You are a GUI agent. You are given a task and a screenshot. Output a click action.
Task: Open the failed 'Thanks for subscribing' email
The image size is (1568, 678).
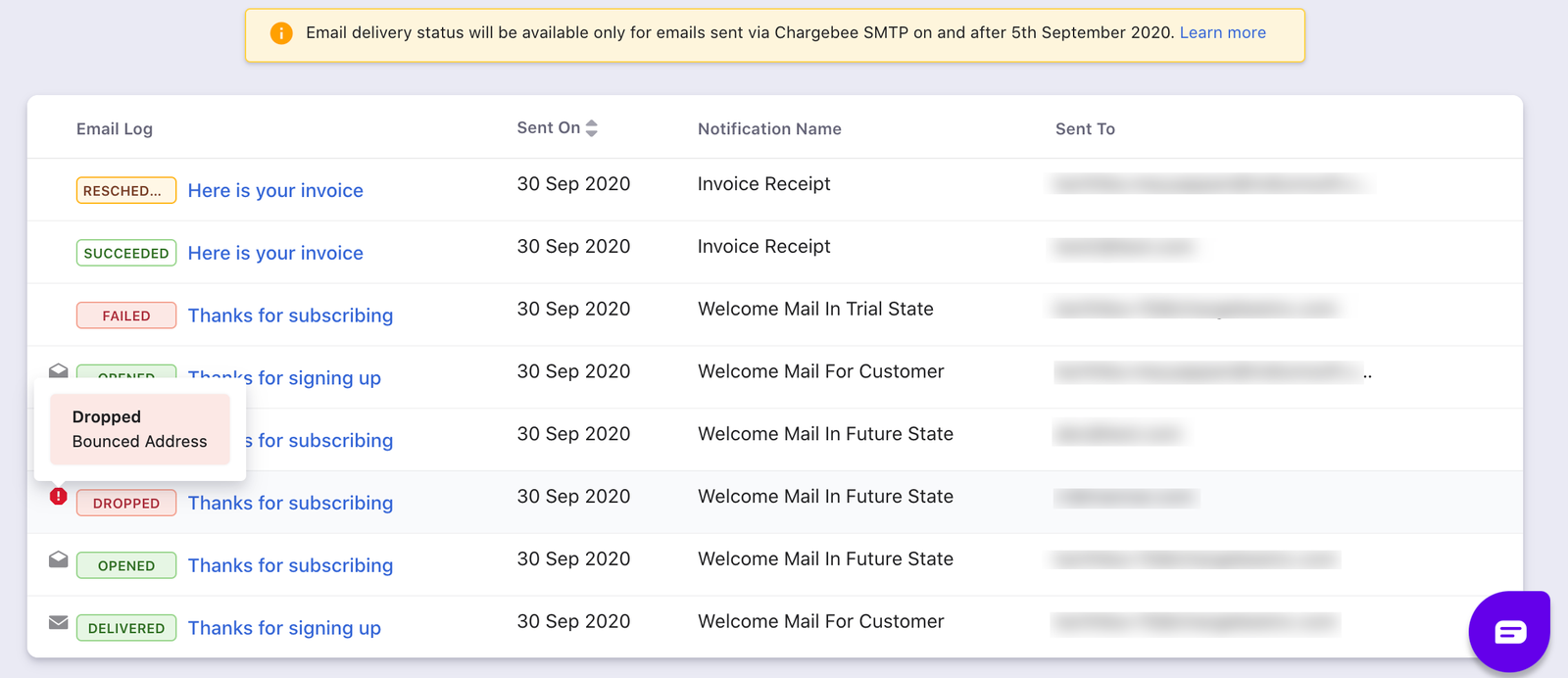[290, 315]
